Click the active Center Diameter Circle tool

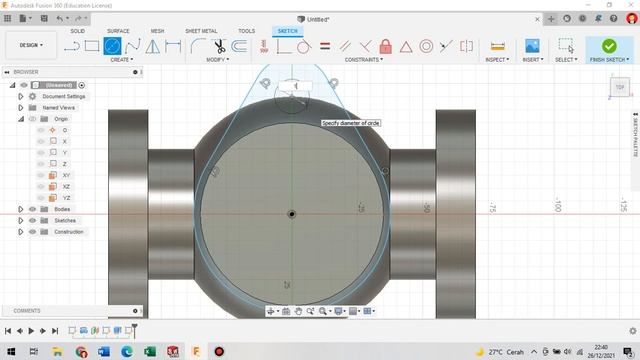(x=112, y=46)
